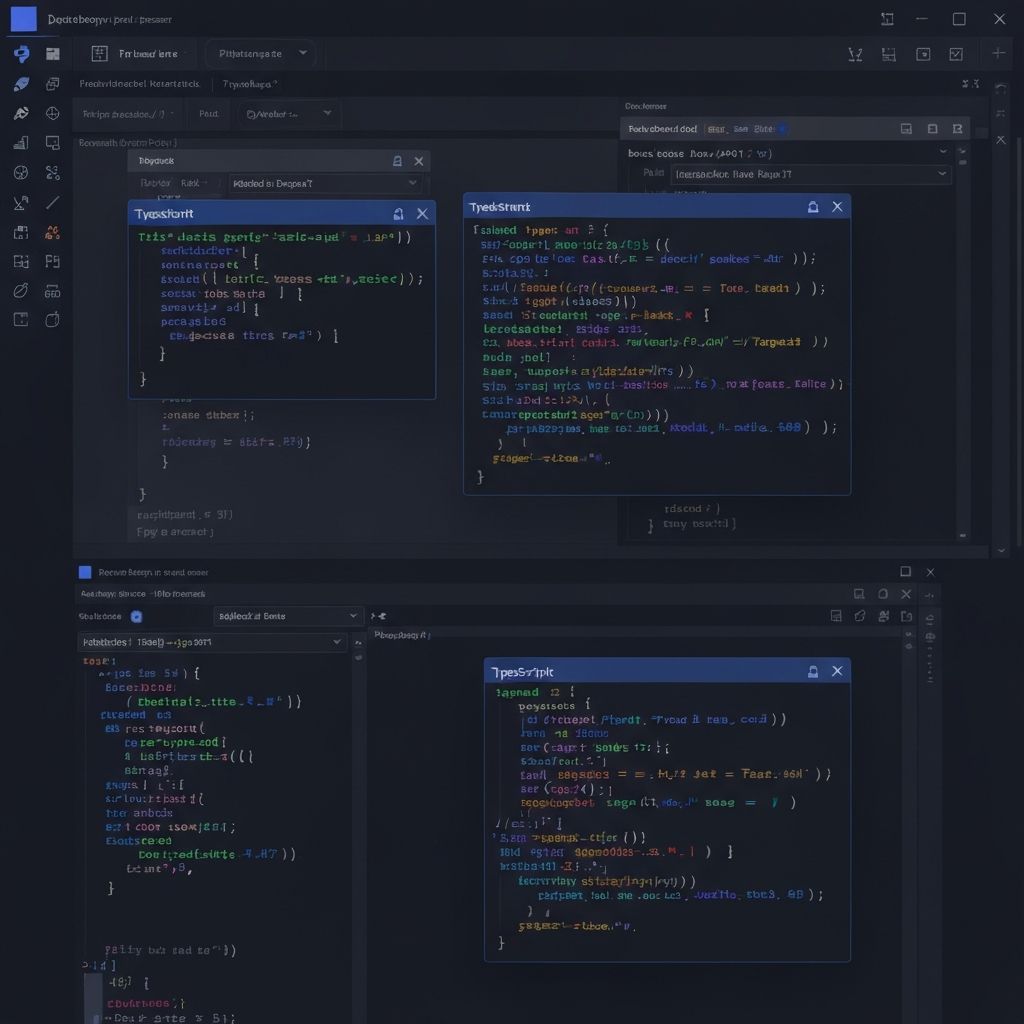Viewport: 1024px width, 1024px height.
Task: Click the blue Python-style icon atop the left sidebar
Action: pos(21,54)
